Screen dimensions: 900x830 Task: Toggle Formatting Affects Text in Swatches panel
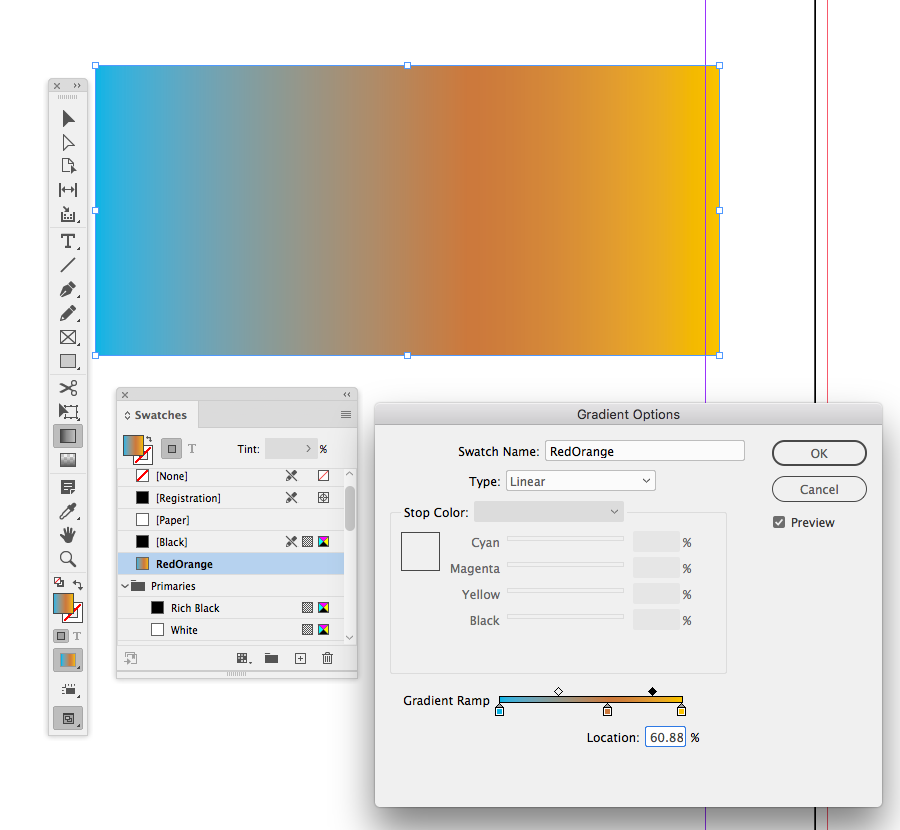pyautogui.click(x=193, y=449)
